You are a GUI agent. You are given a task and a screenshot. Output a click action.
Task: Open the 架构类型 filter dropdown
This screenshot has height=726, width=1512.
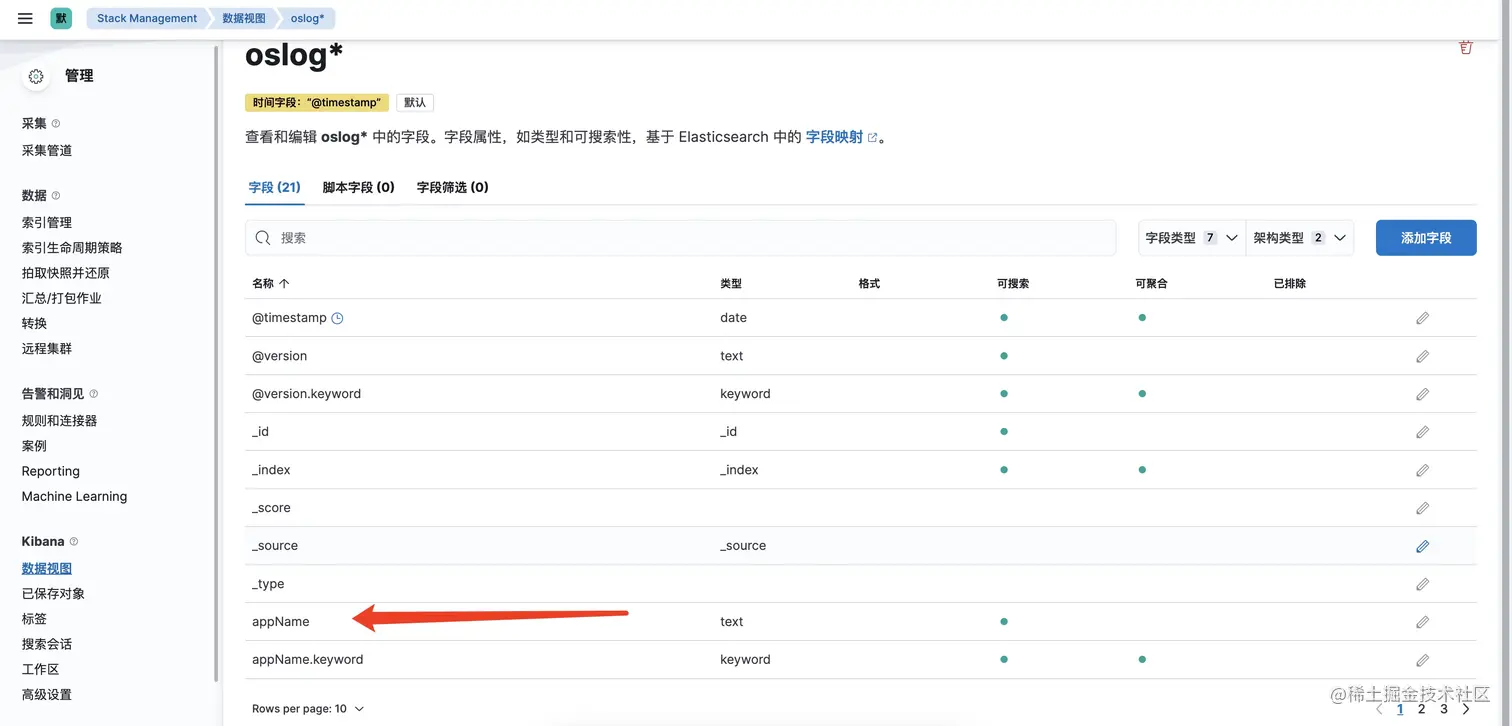(1300, 238)
